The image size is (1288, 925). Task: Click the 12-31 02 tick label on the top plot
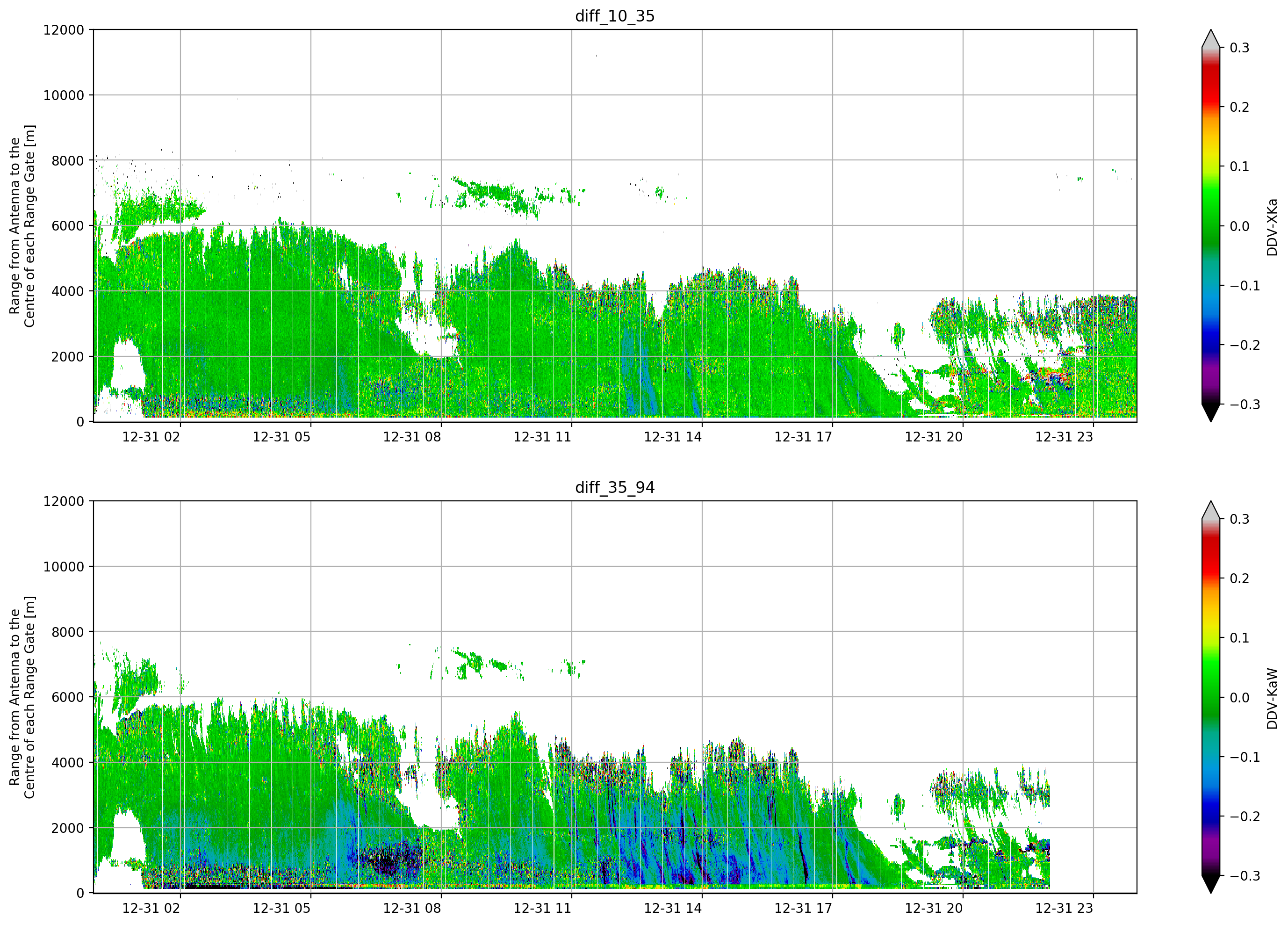tap(151, 437)
